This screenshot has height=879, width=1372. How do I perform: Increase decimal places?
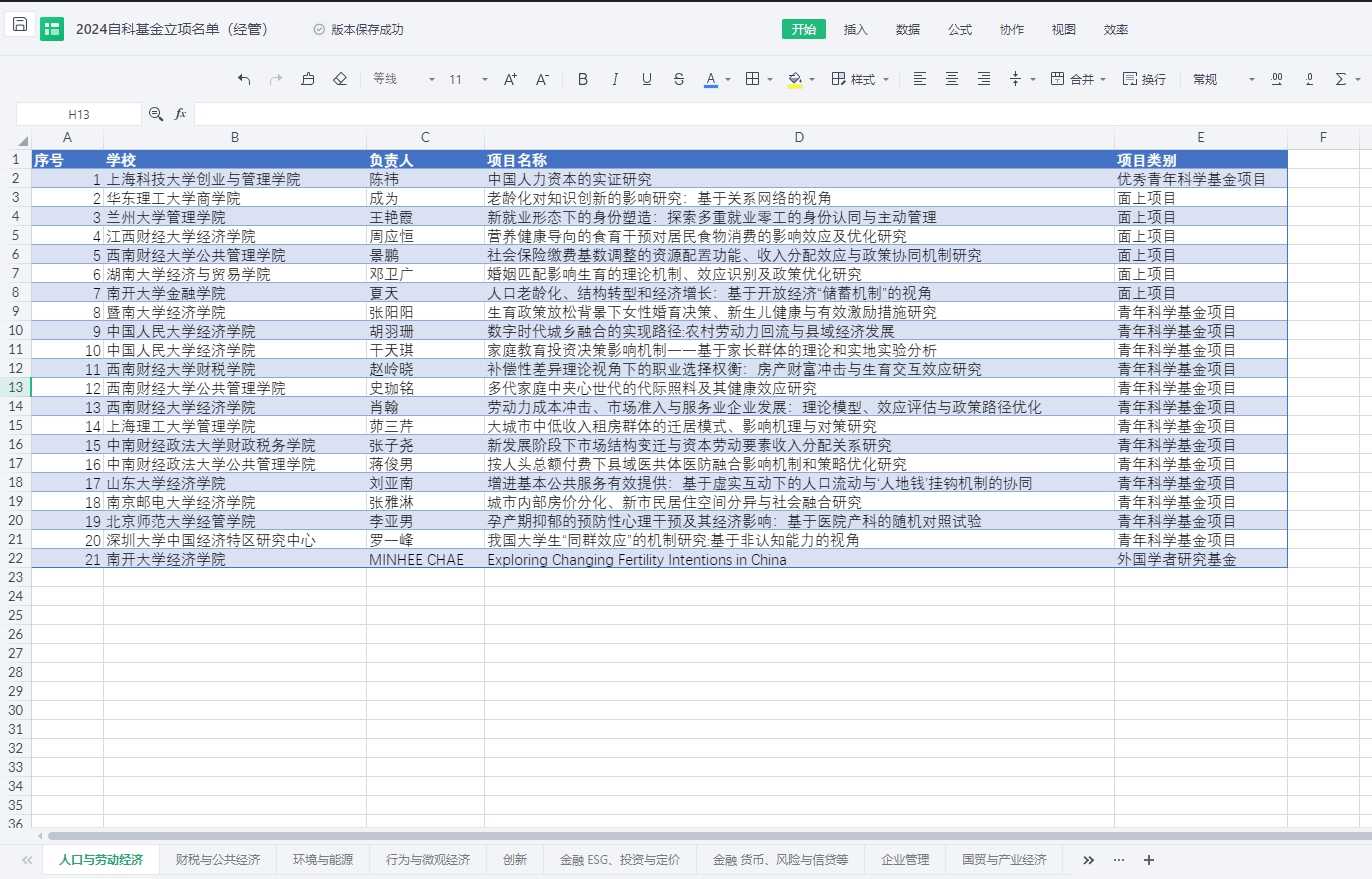tap(1277, 79)
